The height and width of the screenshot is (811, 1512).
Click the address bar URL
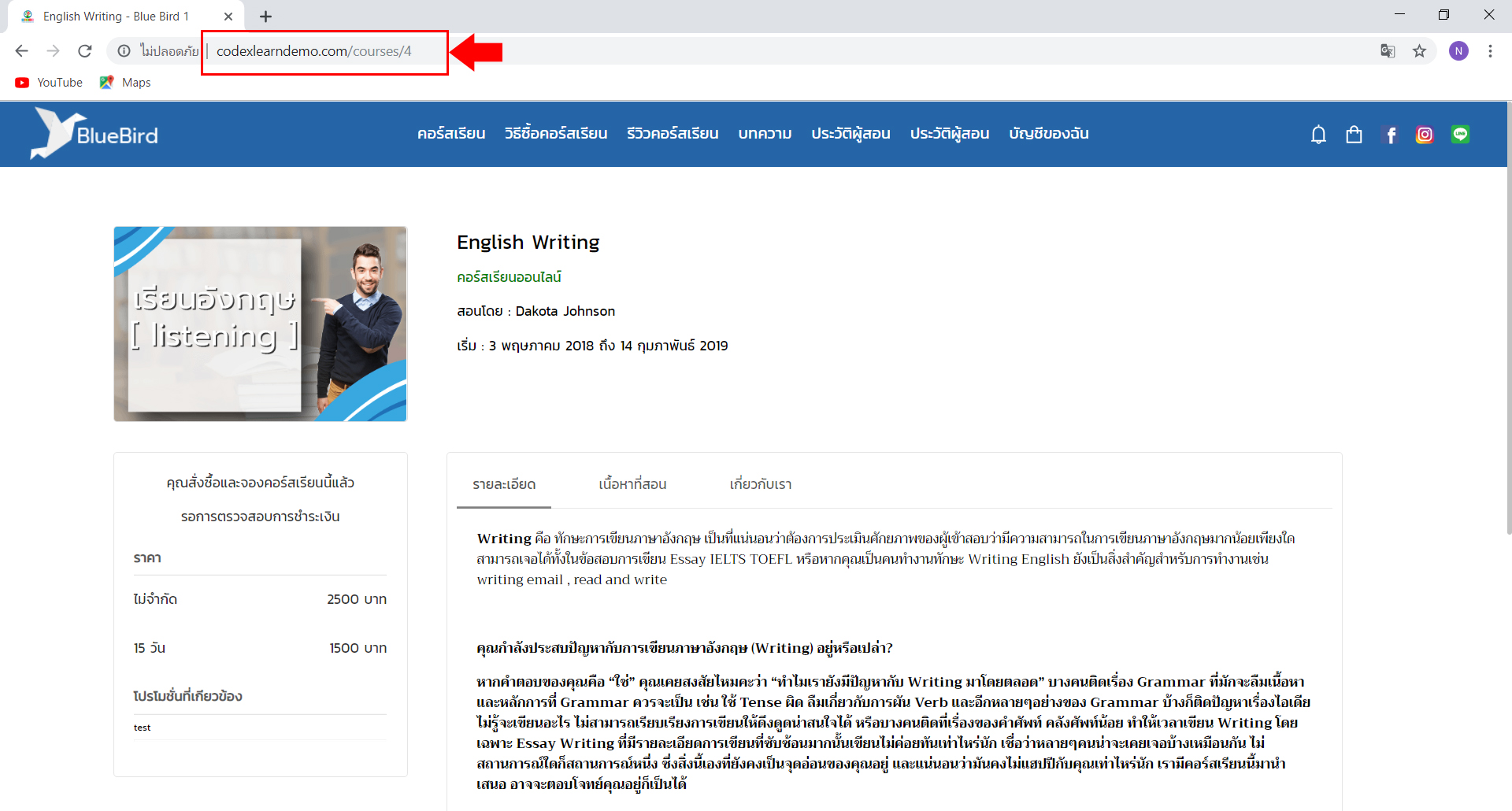pyautogui.click(x=313, y=51)
